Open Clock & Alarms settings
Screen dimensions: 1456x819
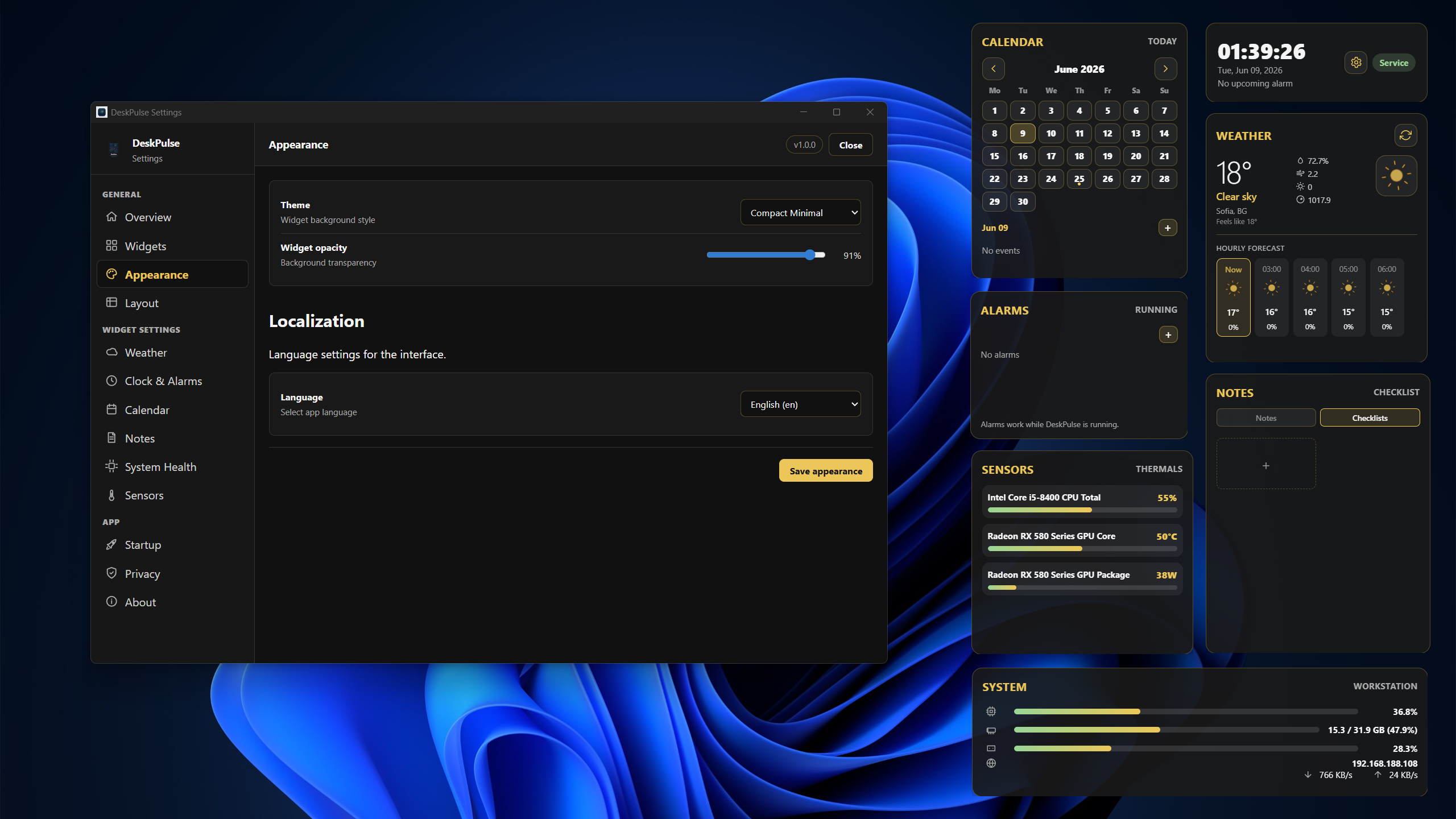(172, 381)
